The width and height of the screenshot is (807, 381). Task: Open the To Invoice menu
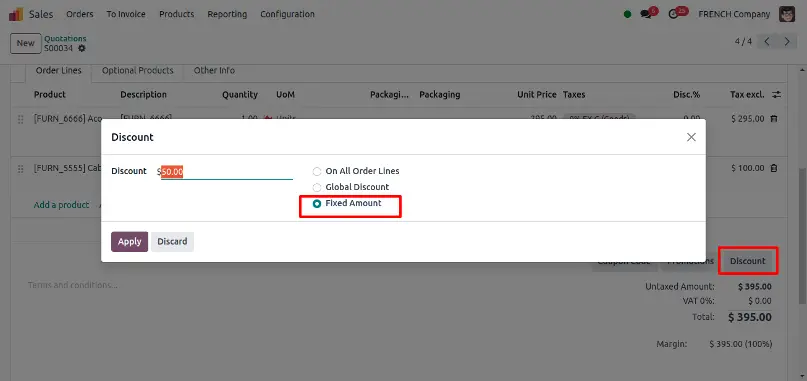pyautogui.click(x=126, y=14)
